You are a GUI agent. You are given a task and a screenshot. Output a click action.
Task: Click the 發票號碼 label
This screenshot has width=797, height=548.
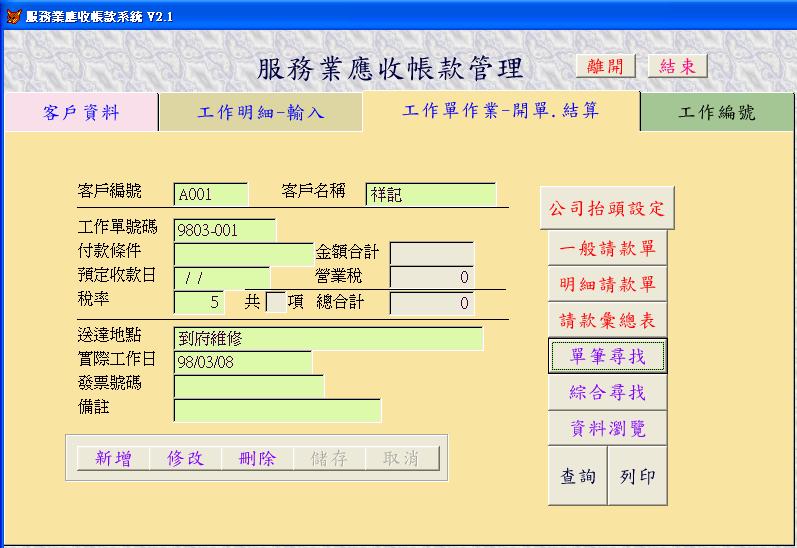pyautogui.click(x=109, y=382)
